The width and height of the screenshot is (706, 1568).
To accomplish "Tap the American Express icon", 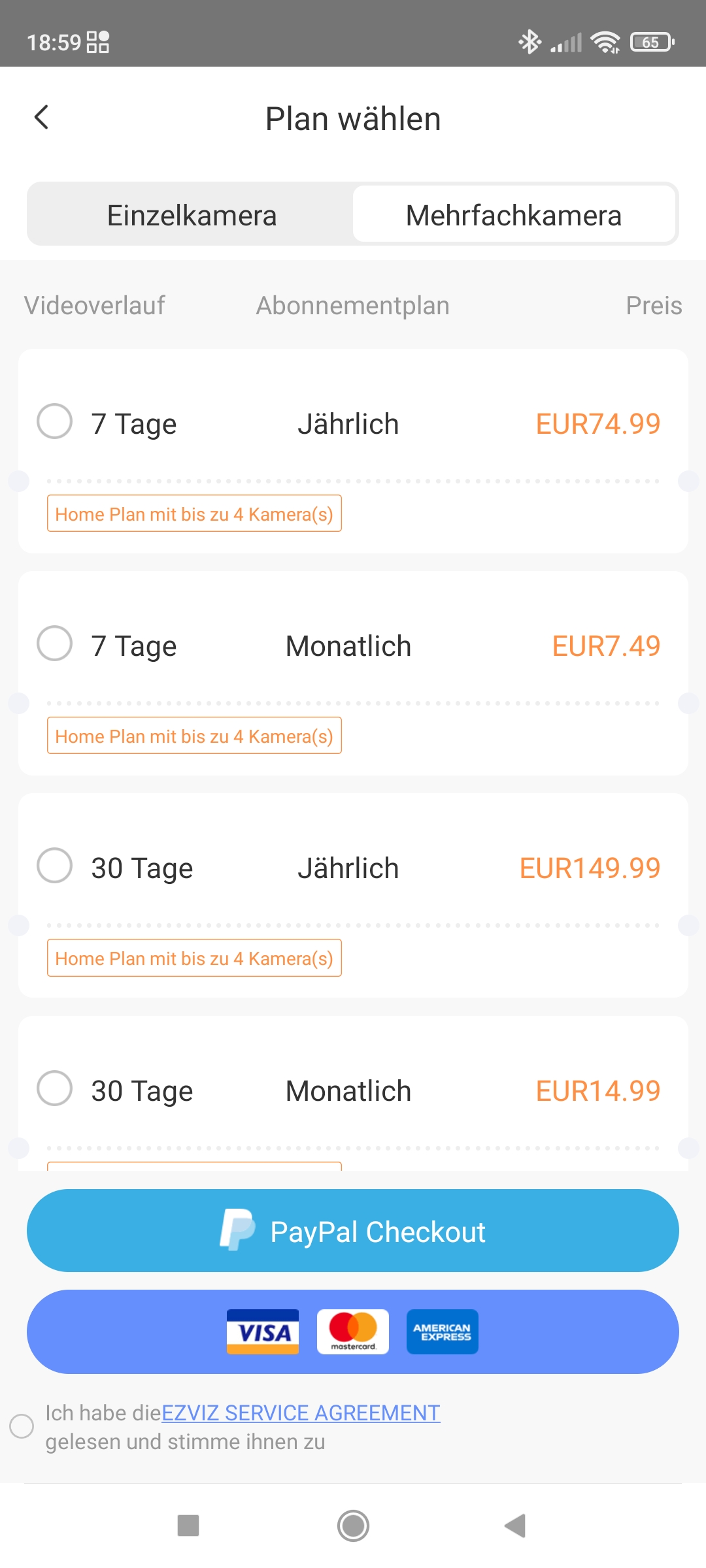I will (443, 1331).
